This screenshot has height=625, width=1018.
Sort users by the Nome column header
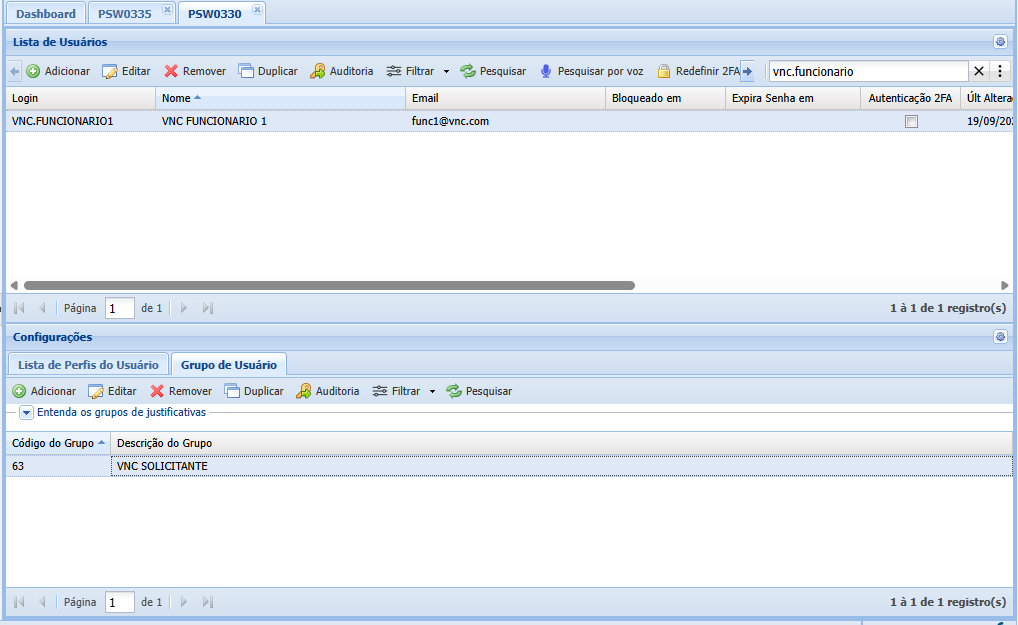[280, 98]
